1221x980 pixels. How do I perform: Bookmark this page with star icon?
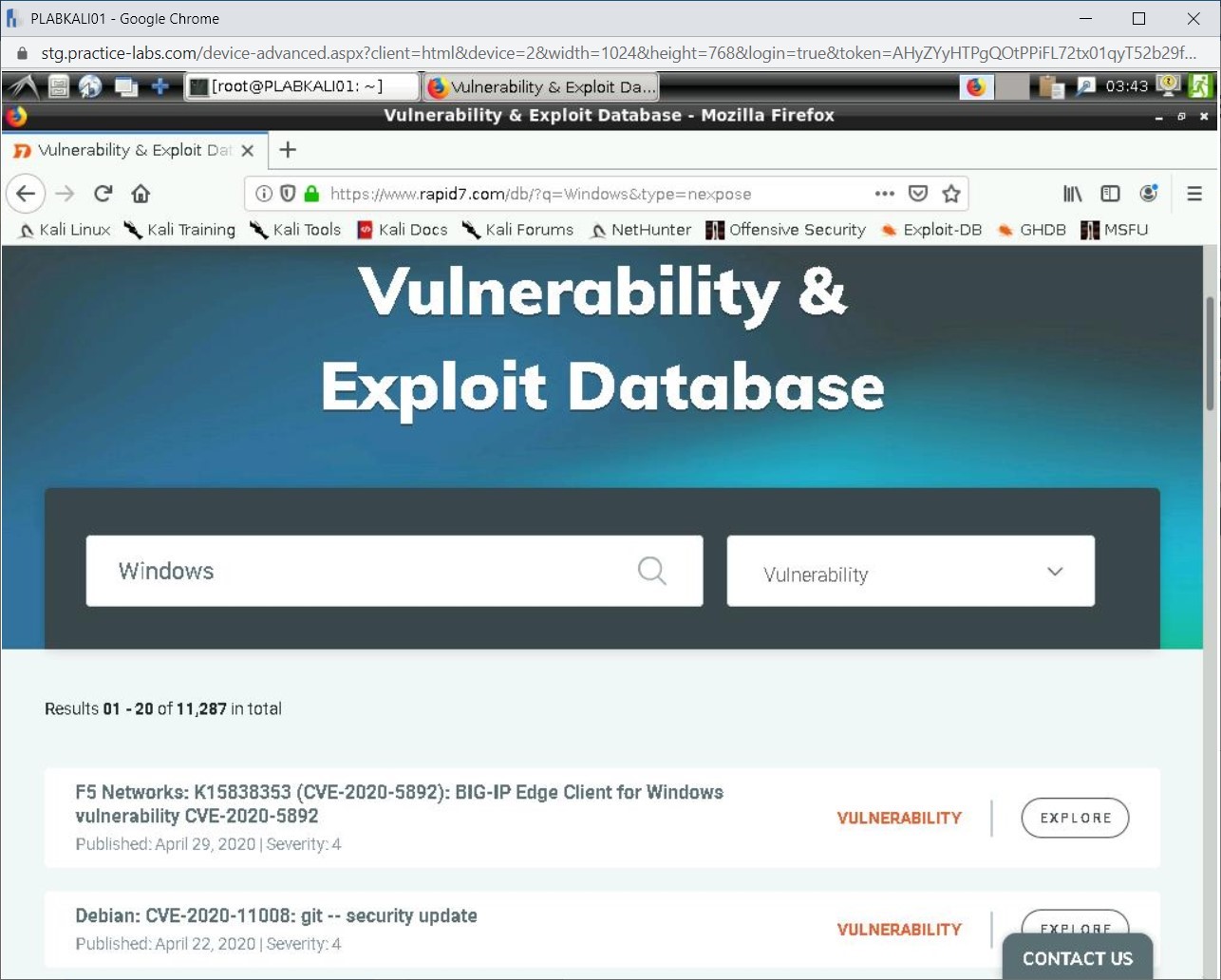tap(950, 194)
